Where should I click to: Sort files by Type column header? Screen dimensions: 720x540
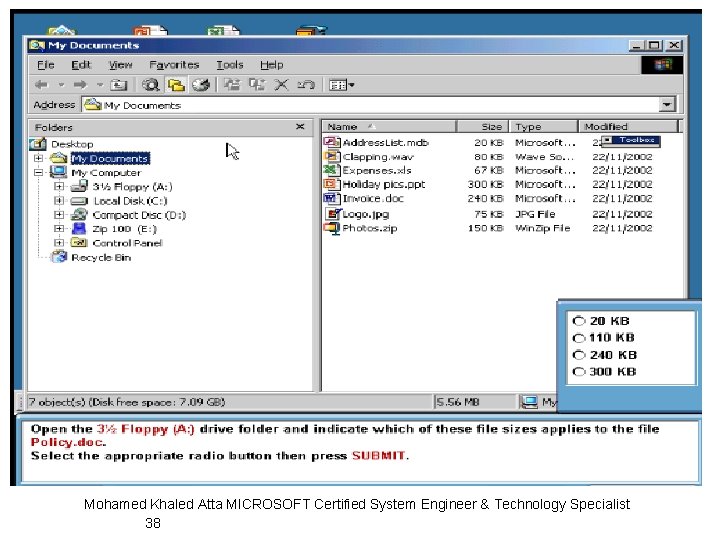click(544, 126)
